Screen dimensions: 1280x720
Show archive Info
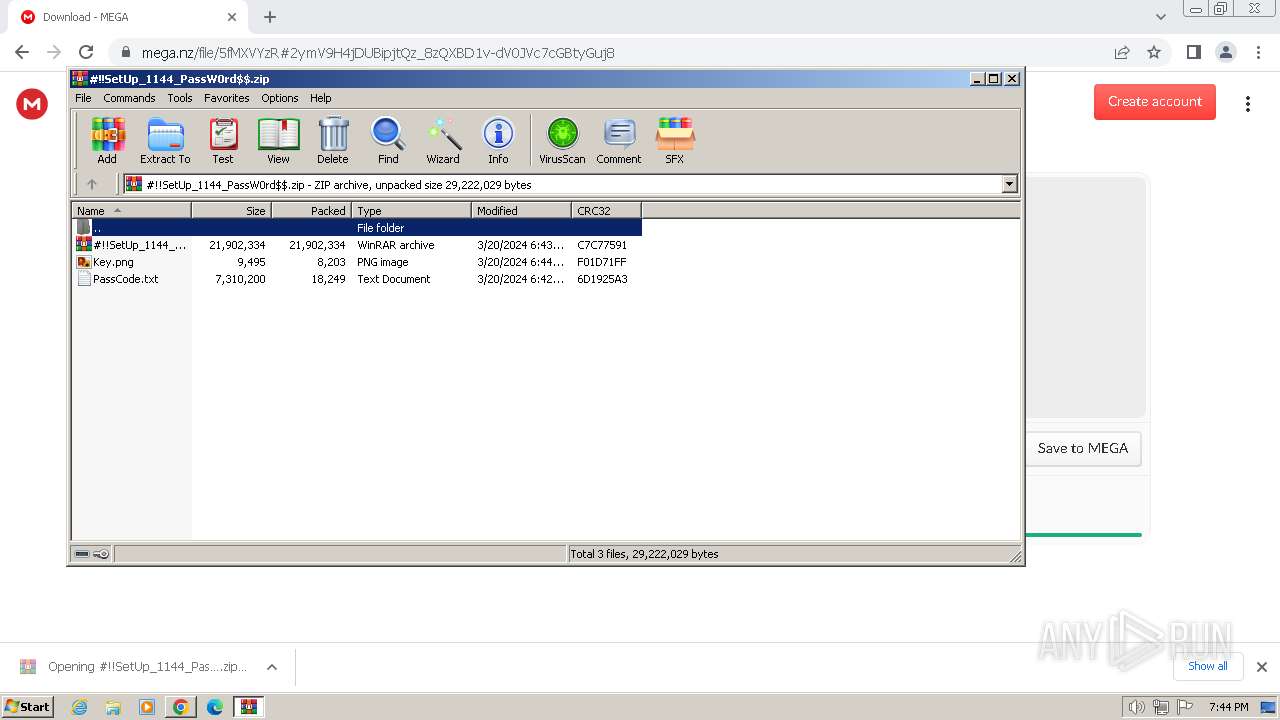pyautogui.click(x=498, y=140)
